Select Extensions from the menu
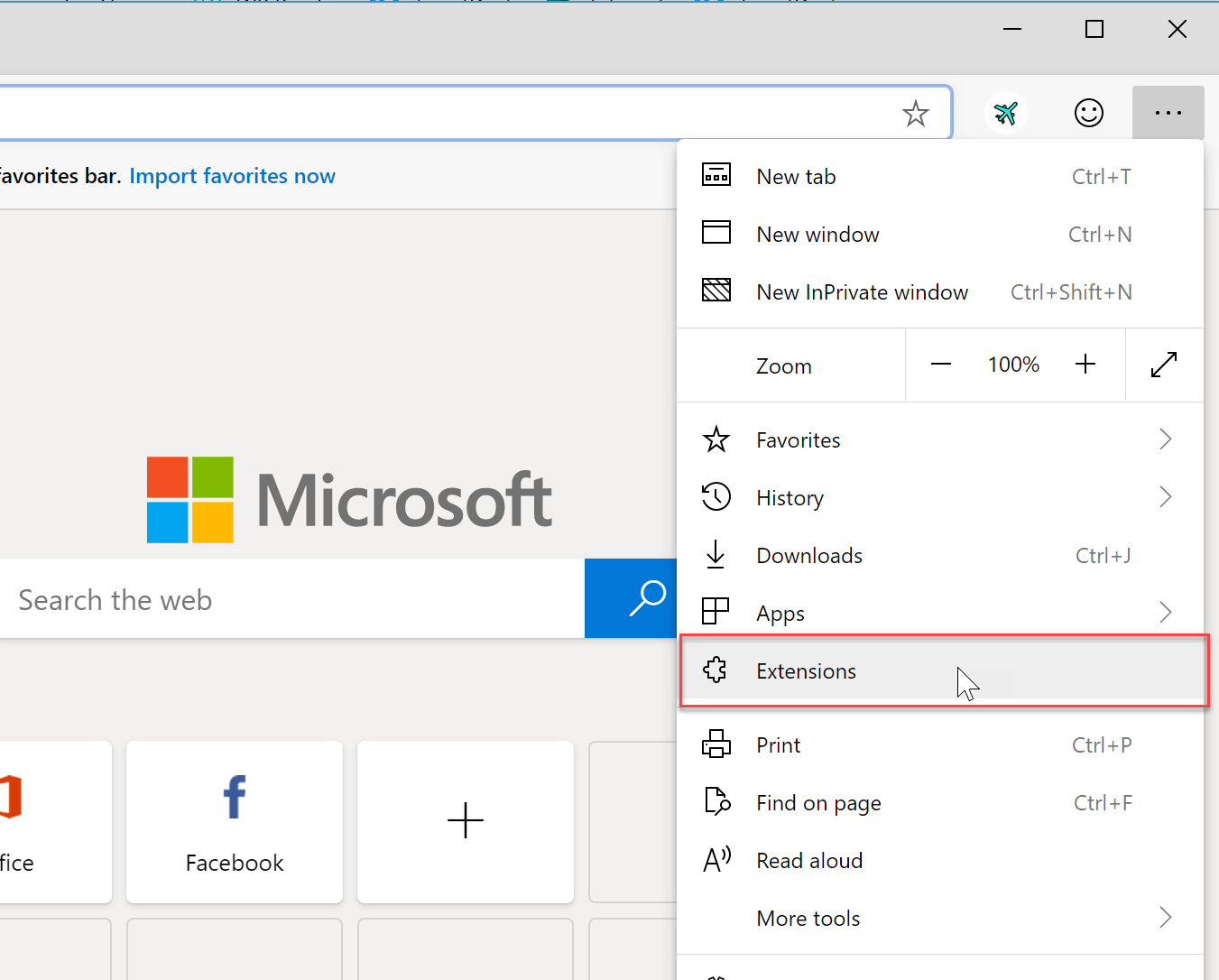Image resolution: width=1219 pixels, height=980 pixels. [x=806, y=670]
